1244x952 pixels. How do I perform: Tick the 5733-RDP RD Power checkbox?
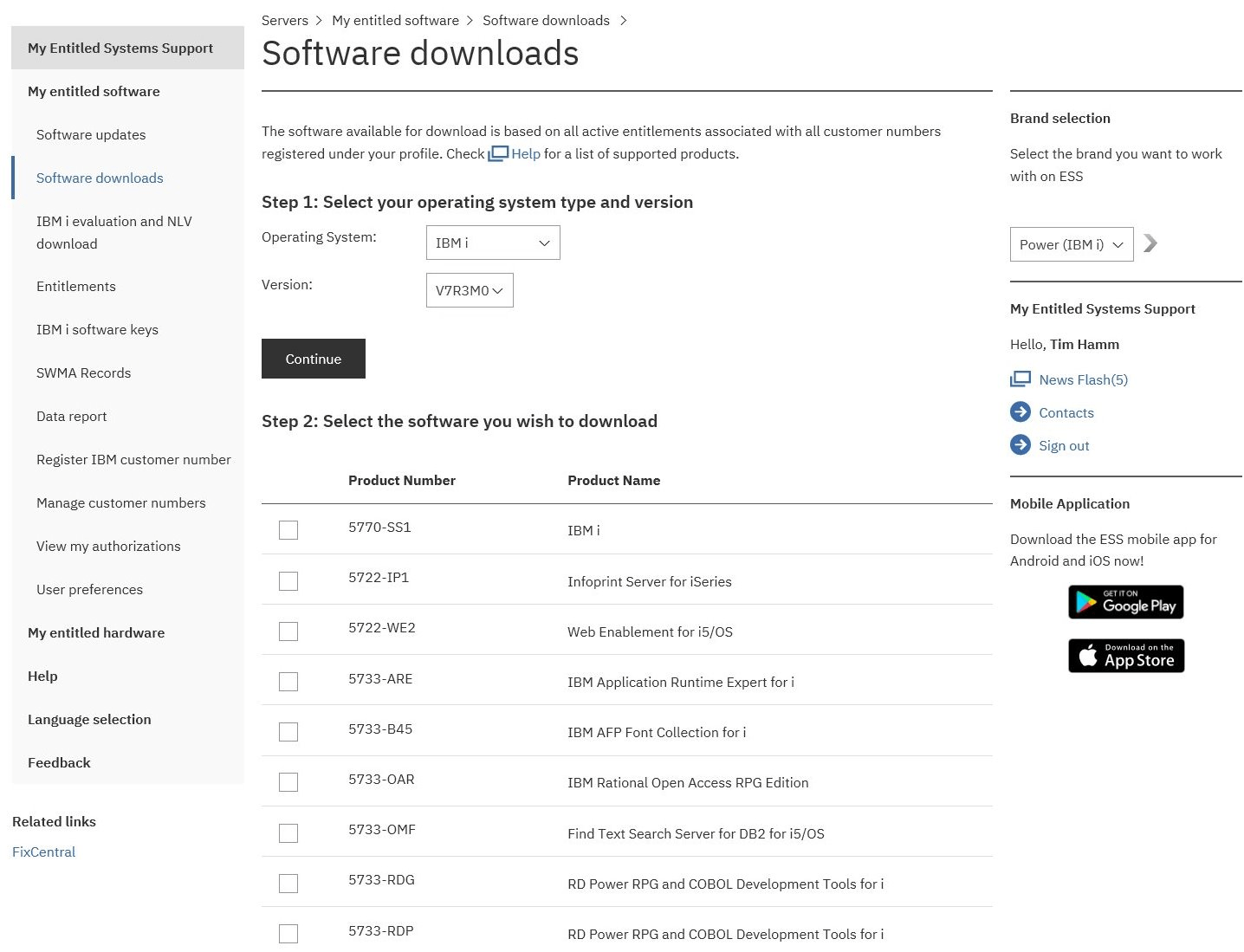[288, 934]
